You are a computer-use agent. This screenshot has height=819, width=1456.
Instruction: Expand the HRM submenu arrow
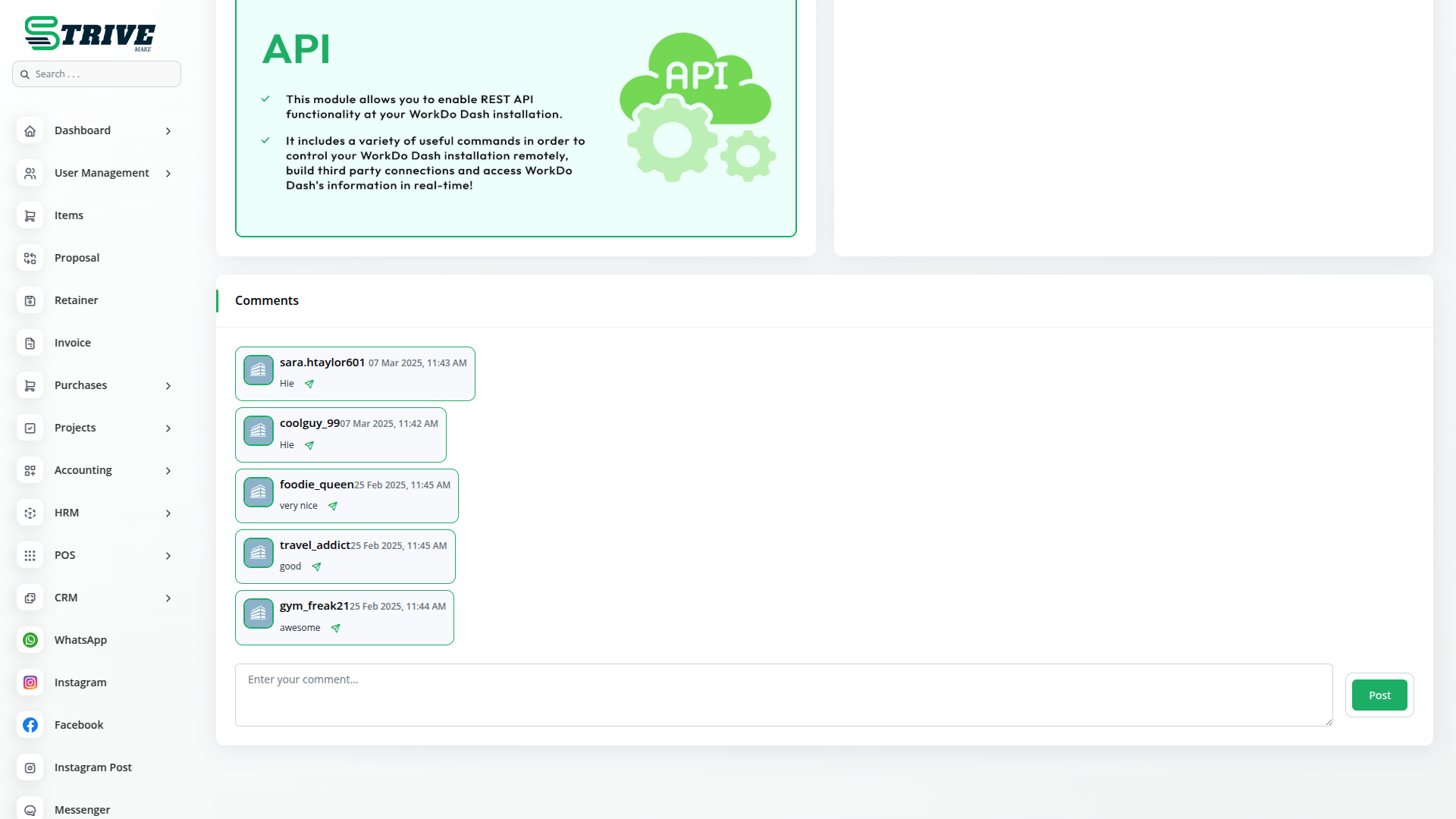168,513
